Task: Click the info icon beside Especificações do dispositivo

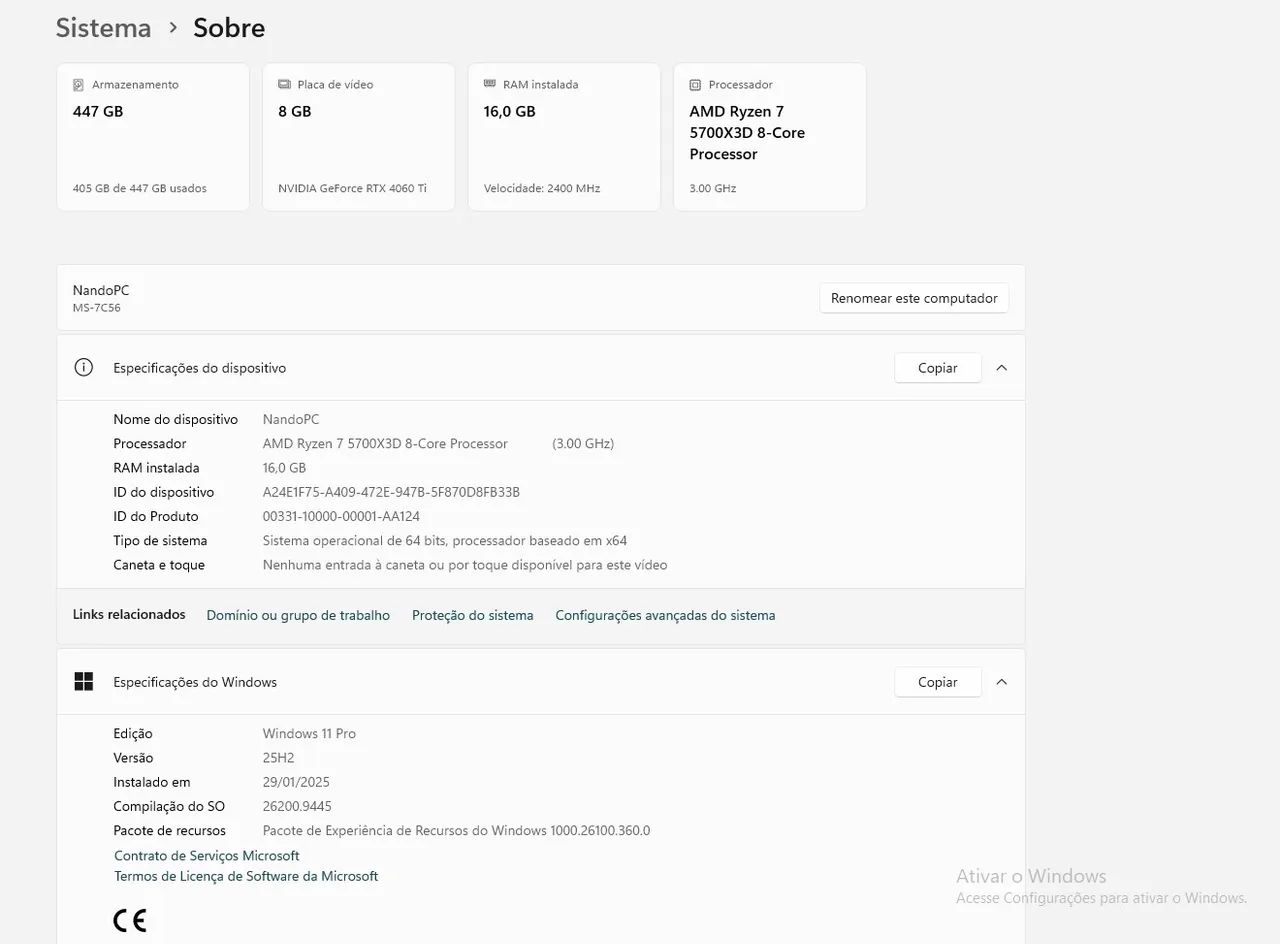Action: (x=84, y=368)
